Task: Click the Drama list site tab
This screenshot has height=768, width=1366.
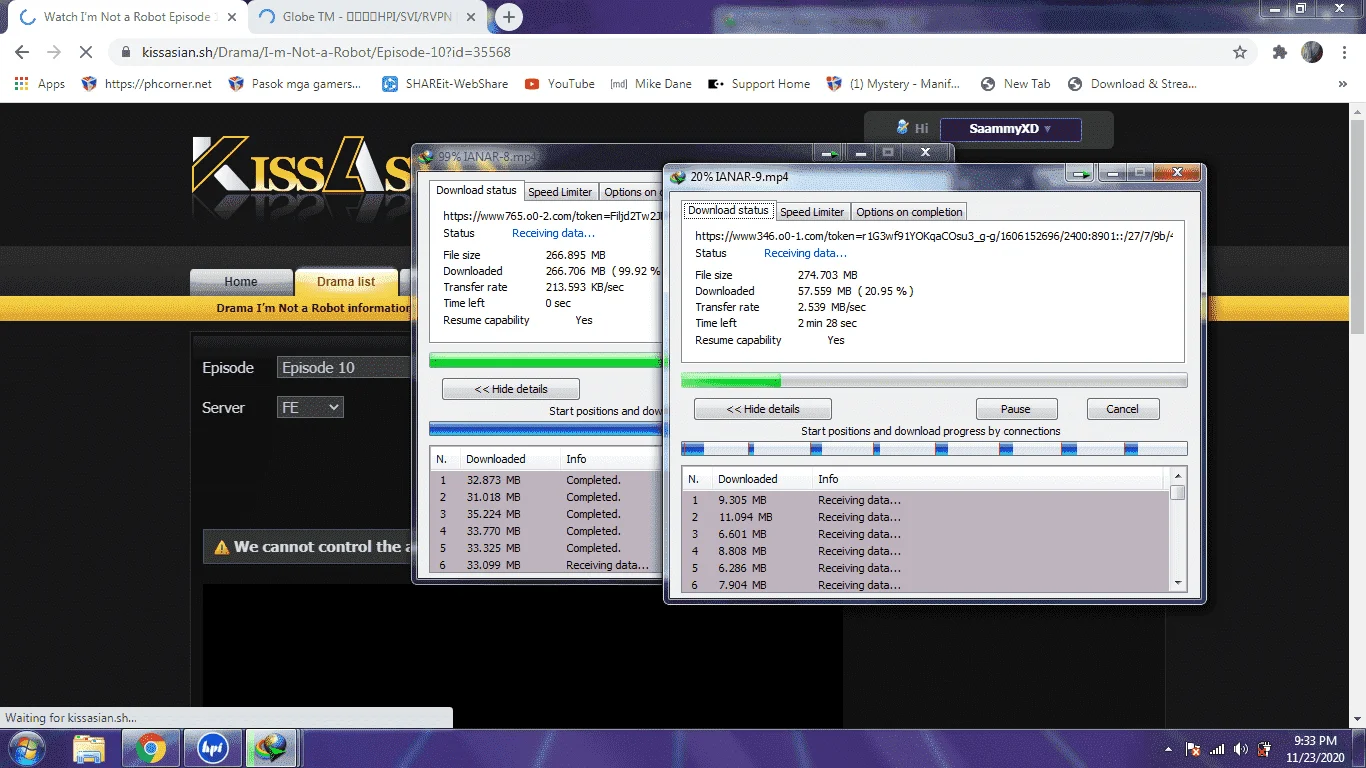Action: click(x=346, y=282)
